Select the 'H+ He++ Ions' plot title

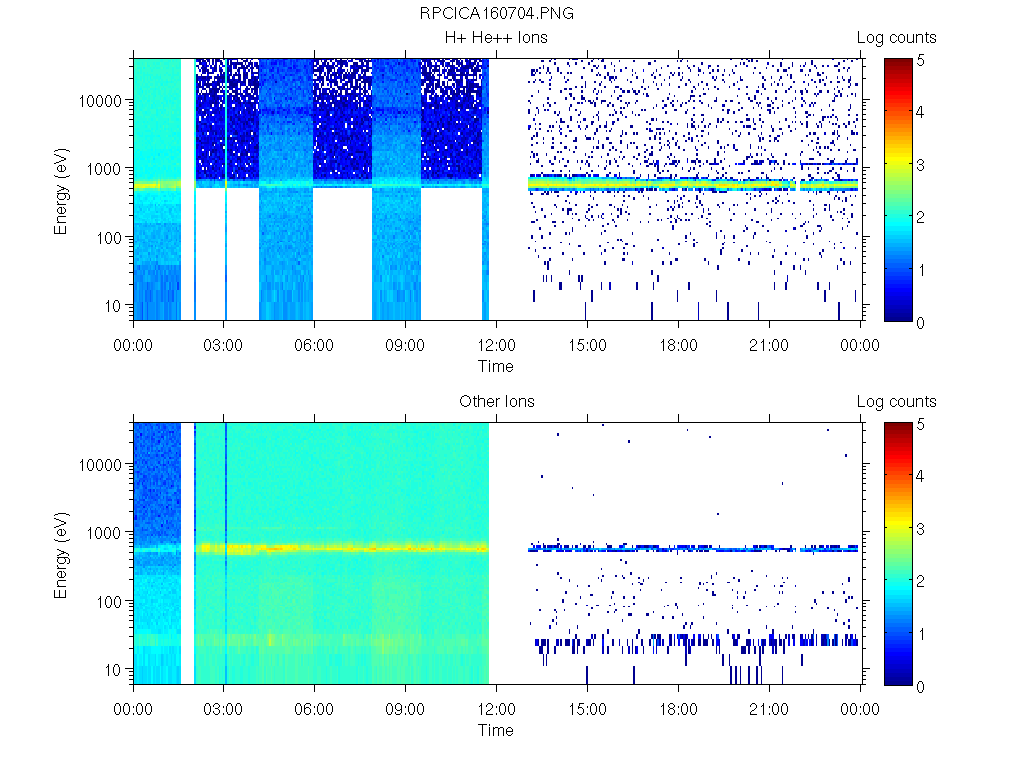pos(496,37)
